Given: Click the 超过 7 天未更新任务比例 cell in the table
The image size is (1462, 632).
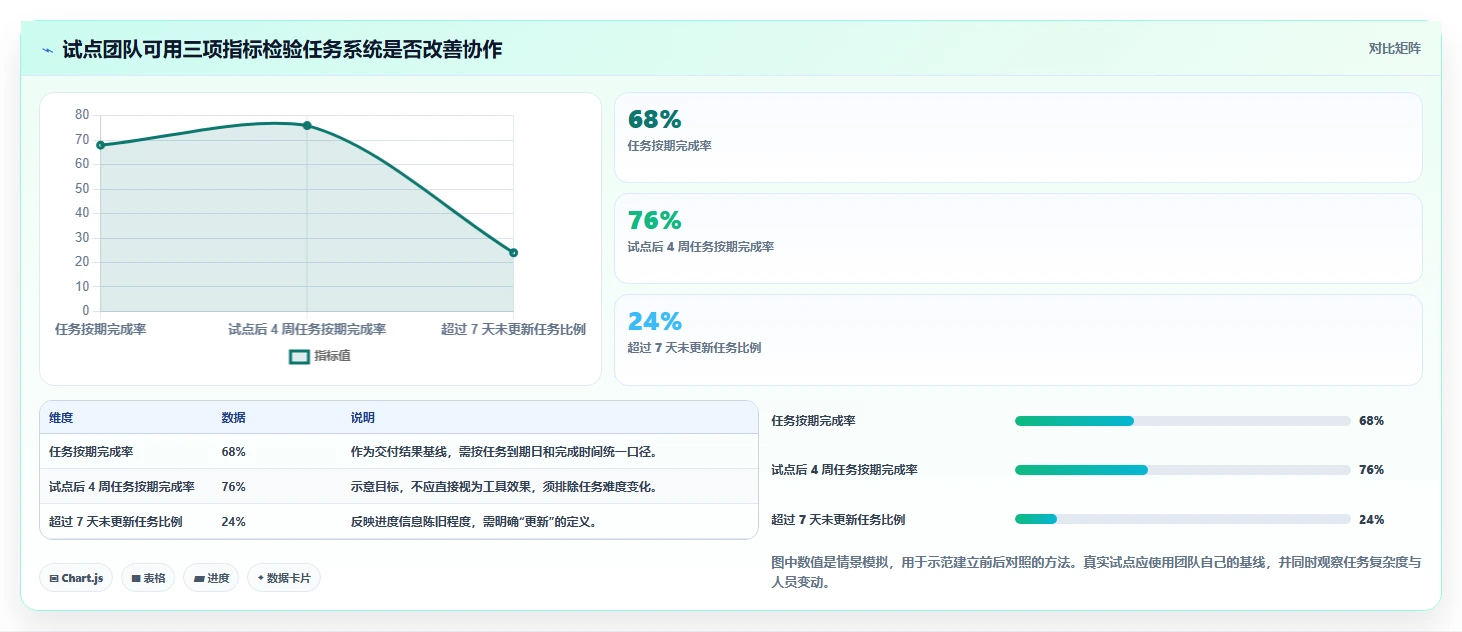Looking at the screenshot, I should pyautogui.click(x=116, y=522).
